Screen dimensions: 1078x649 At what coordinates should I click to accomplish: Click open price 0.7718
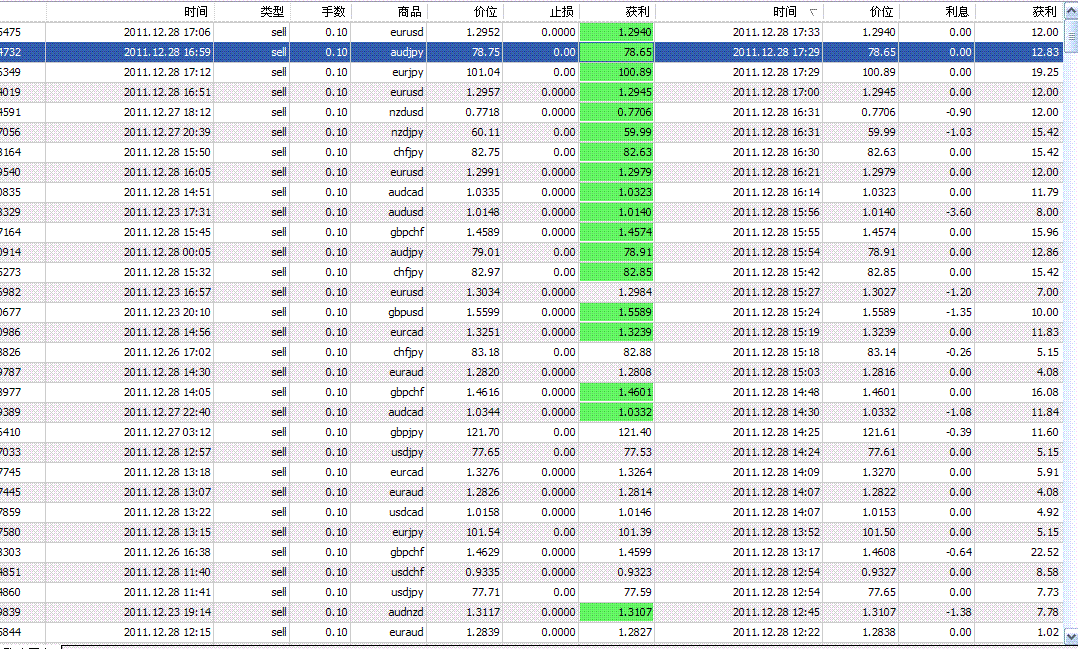click(x=483, y=112)
